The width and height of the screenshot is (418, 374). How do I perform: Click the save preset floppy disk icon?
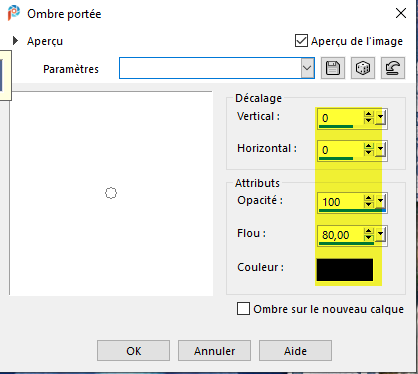point(333,68)
